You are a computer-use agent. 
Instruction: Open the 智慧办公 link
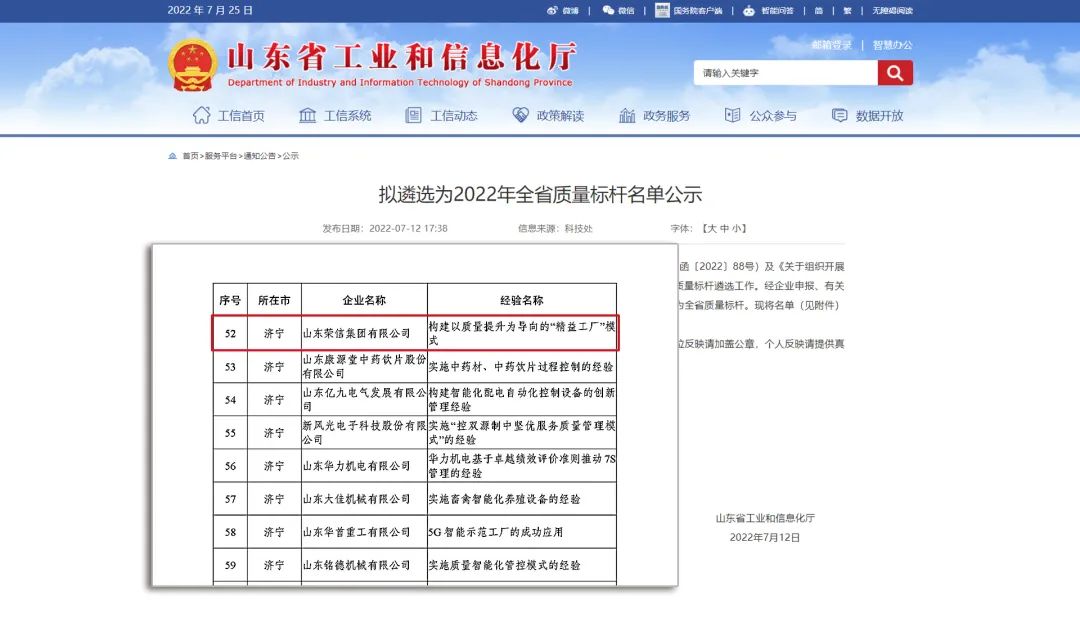891,45
